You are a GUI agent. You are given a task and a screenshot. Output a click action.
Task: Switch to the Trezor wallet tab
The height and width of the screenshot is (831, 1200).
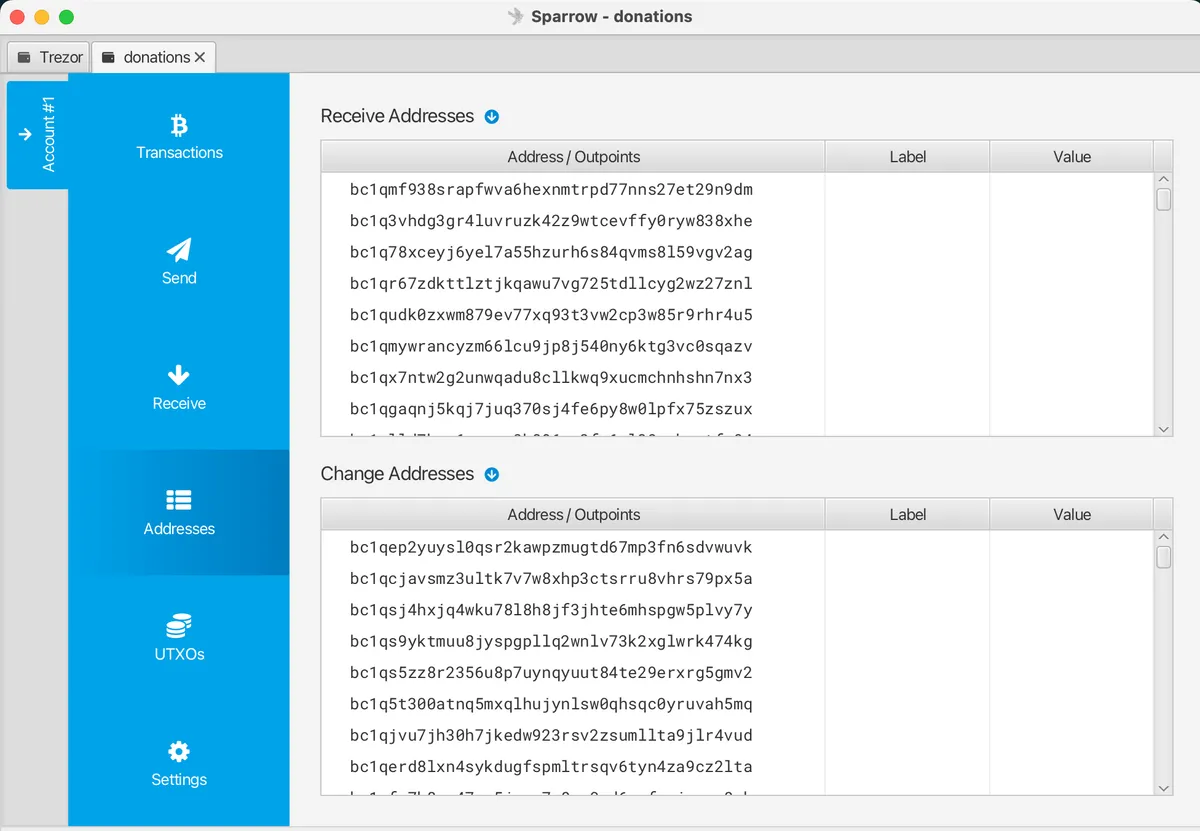click(50, 57)
